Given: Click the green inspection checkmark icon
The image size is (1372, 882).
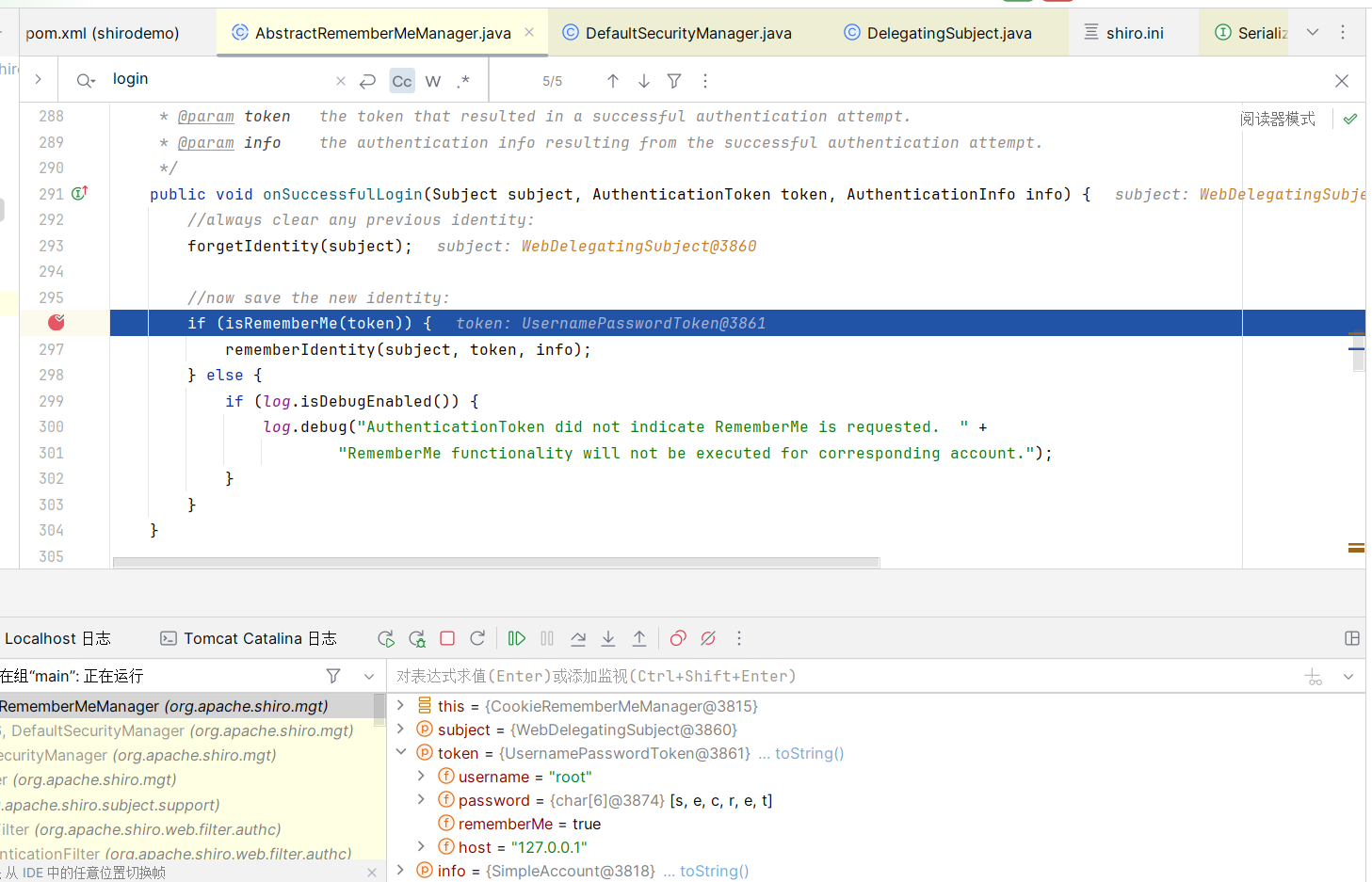Looking at the screenshot, I should [1350, 119].
